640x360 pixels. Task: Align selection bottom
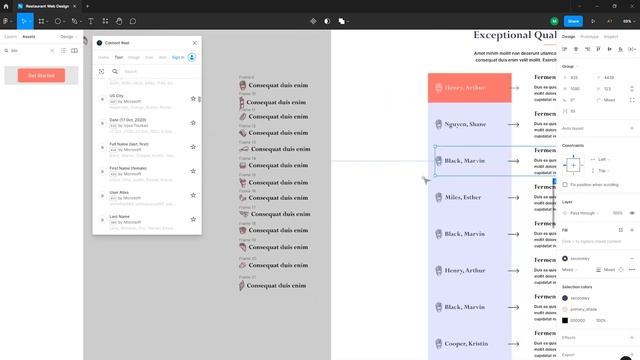pos(620,49)
